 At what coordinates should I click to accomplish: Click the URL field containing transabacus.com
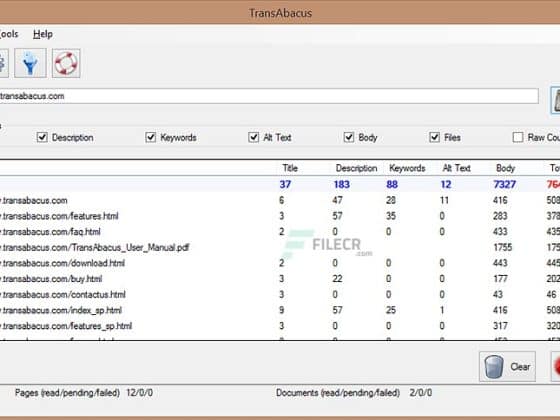click(x=269, y=96)
